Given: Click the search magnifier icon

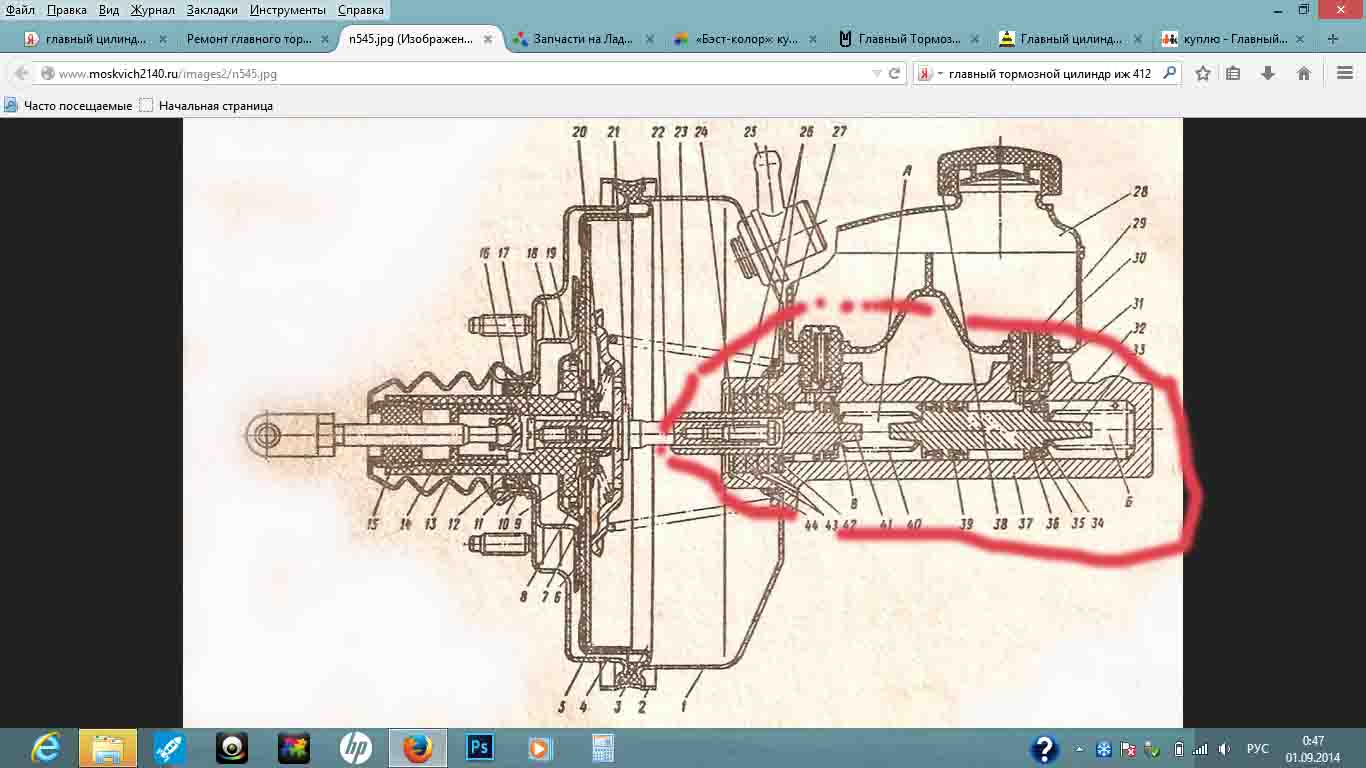Looking at the screenshot, I should [1169, 73].
